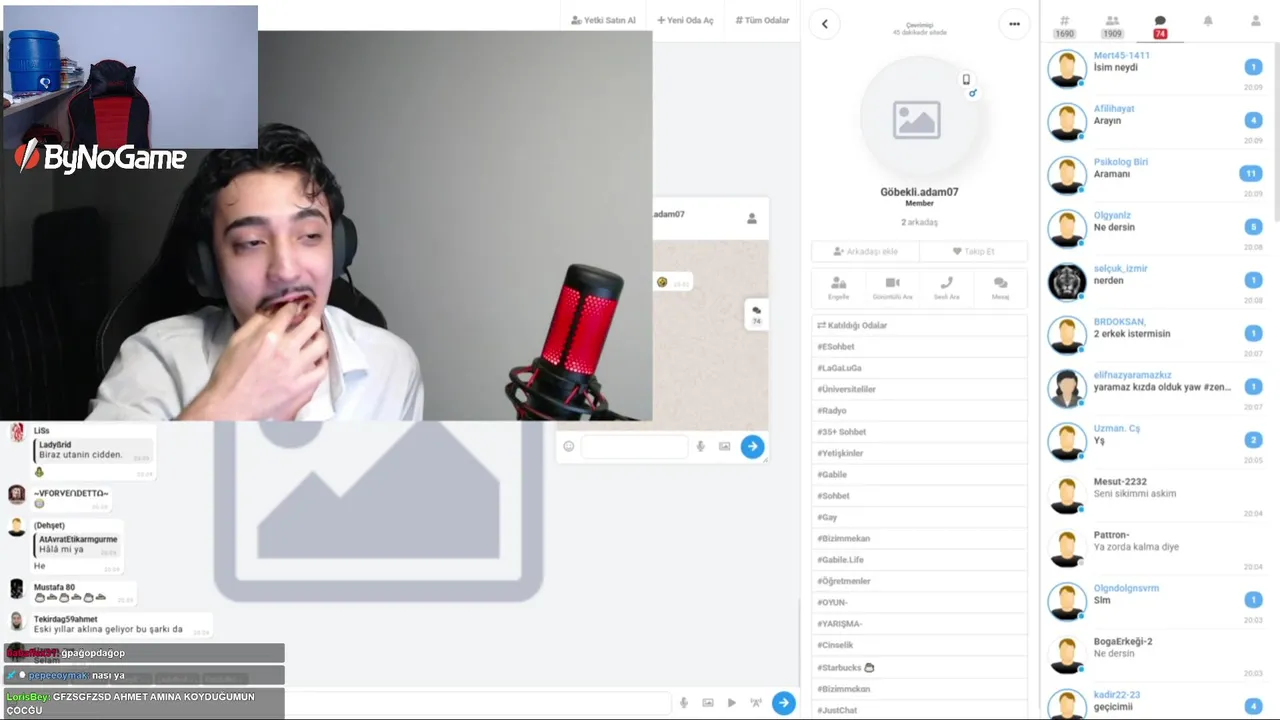
Task: Click selçuk_izmir lion avatar
Action: [x=1067, y=282]
